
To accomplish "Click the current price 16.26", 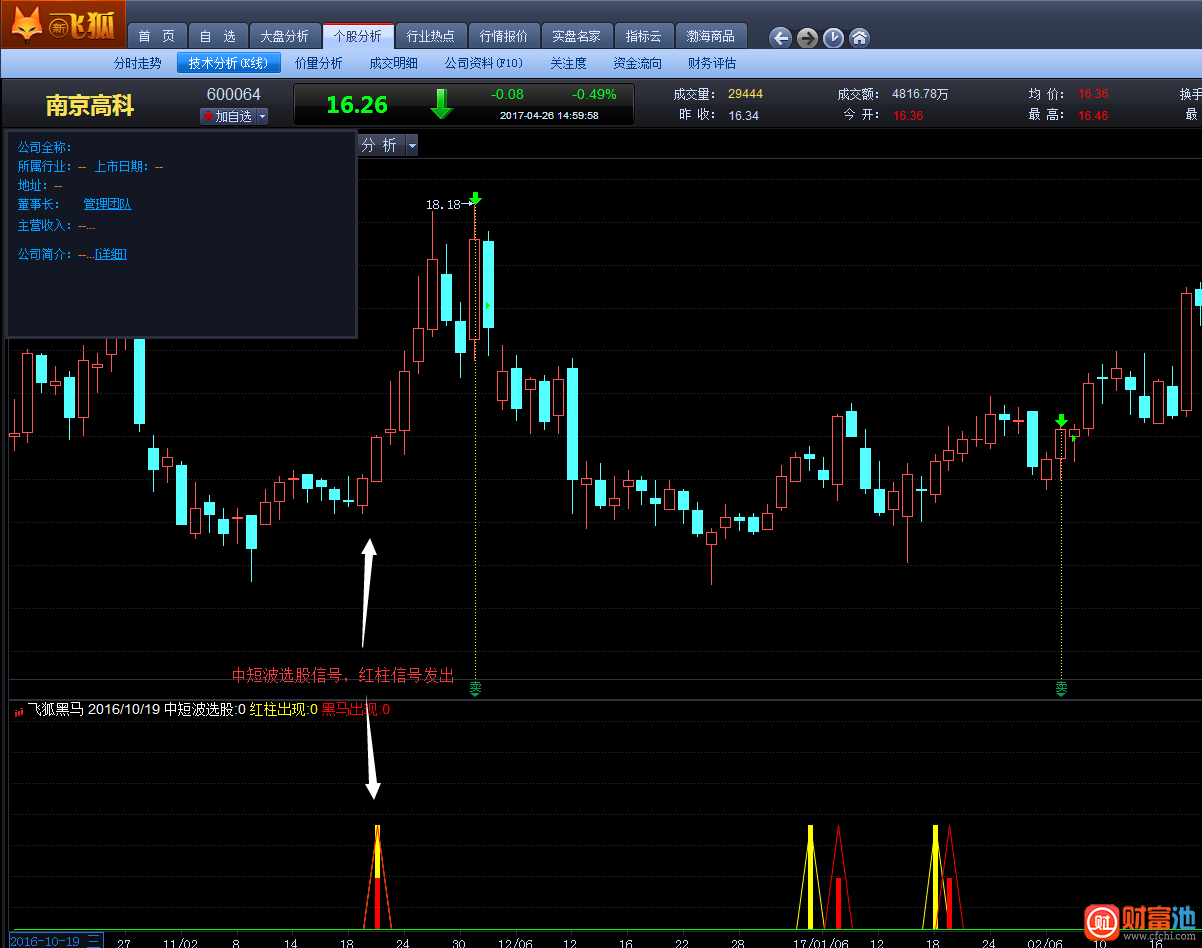I will click(357, 105).
